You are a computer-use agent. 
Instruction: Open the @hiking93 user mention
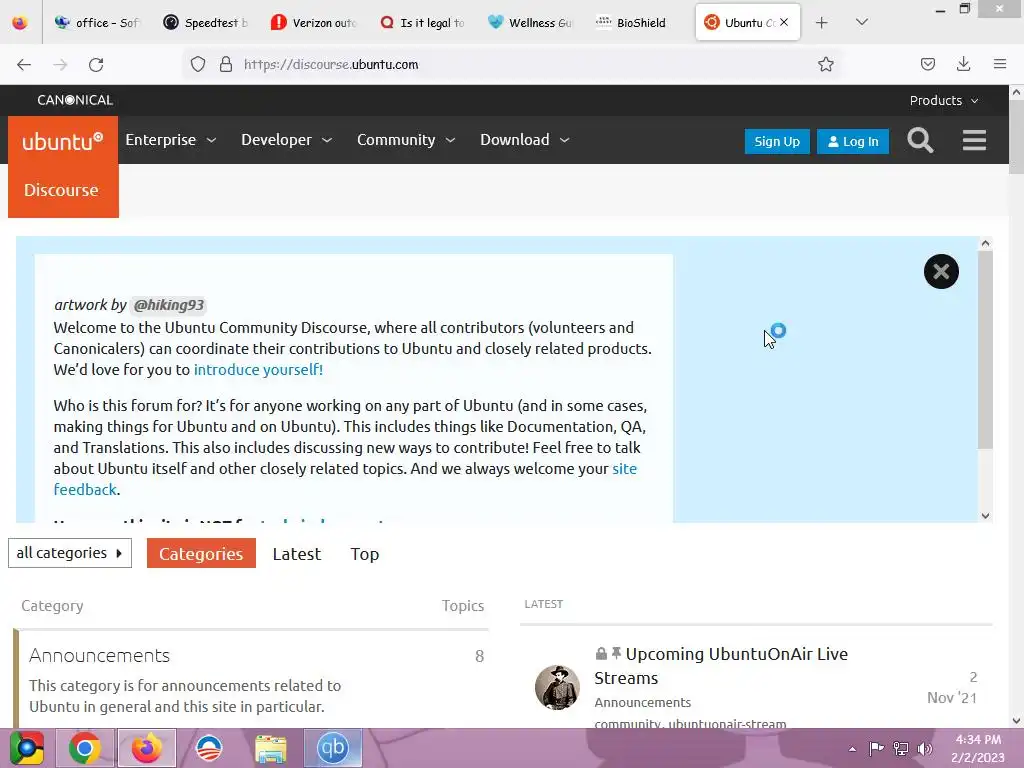click(x=169, y=305)
